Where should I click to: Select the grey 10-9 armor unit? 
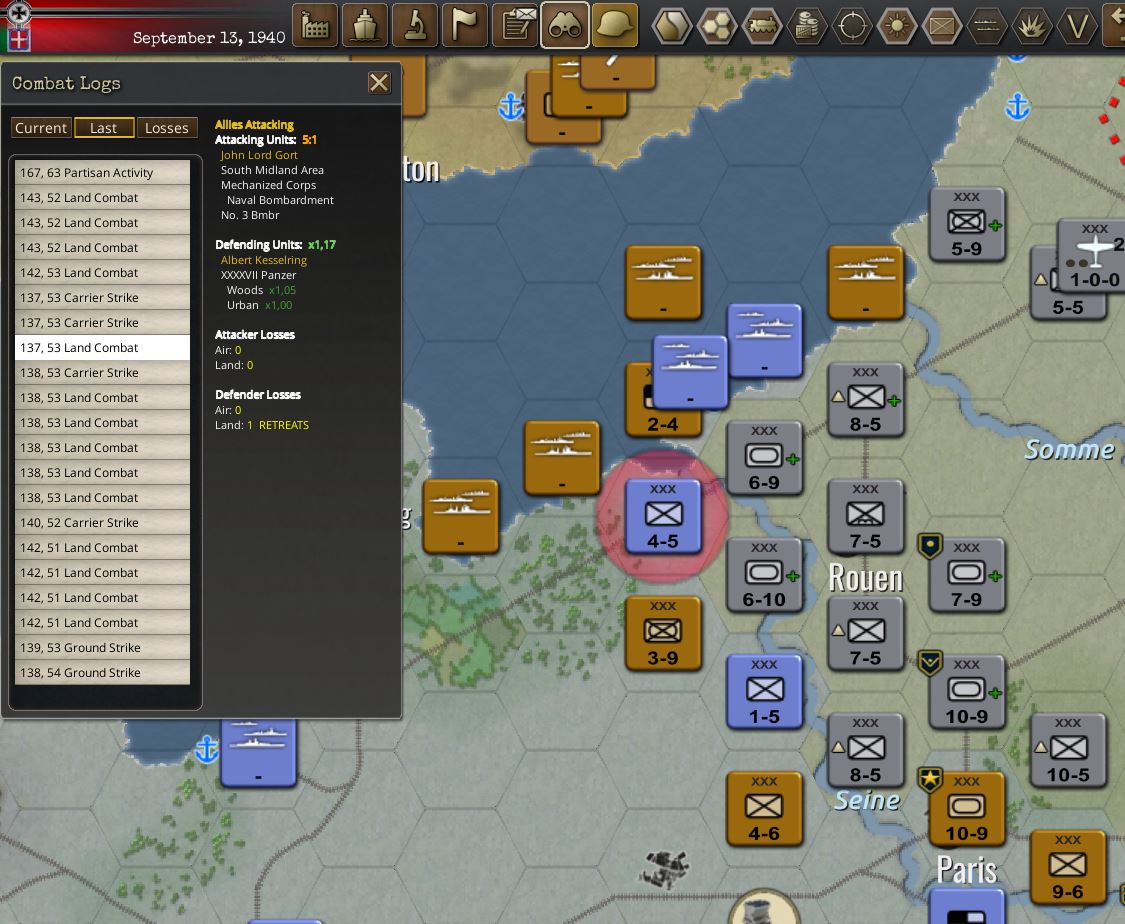[966, 692]
